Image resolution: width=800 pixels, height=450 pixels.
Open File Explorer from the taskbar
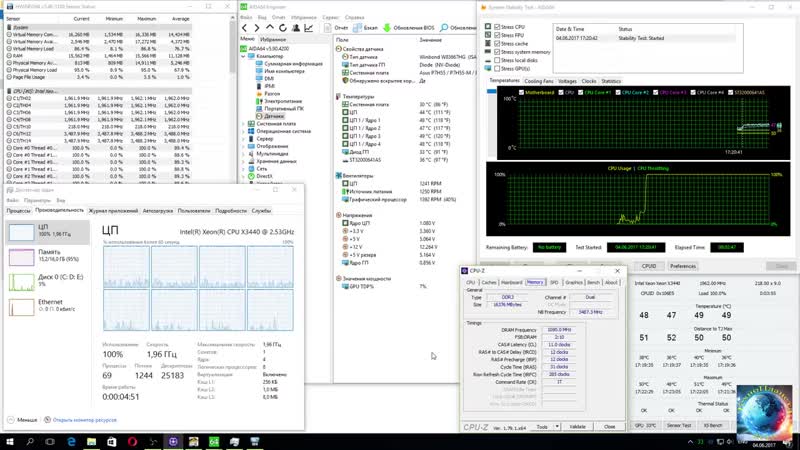point(91,441)
